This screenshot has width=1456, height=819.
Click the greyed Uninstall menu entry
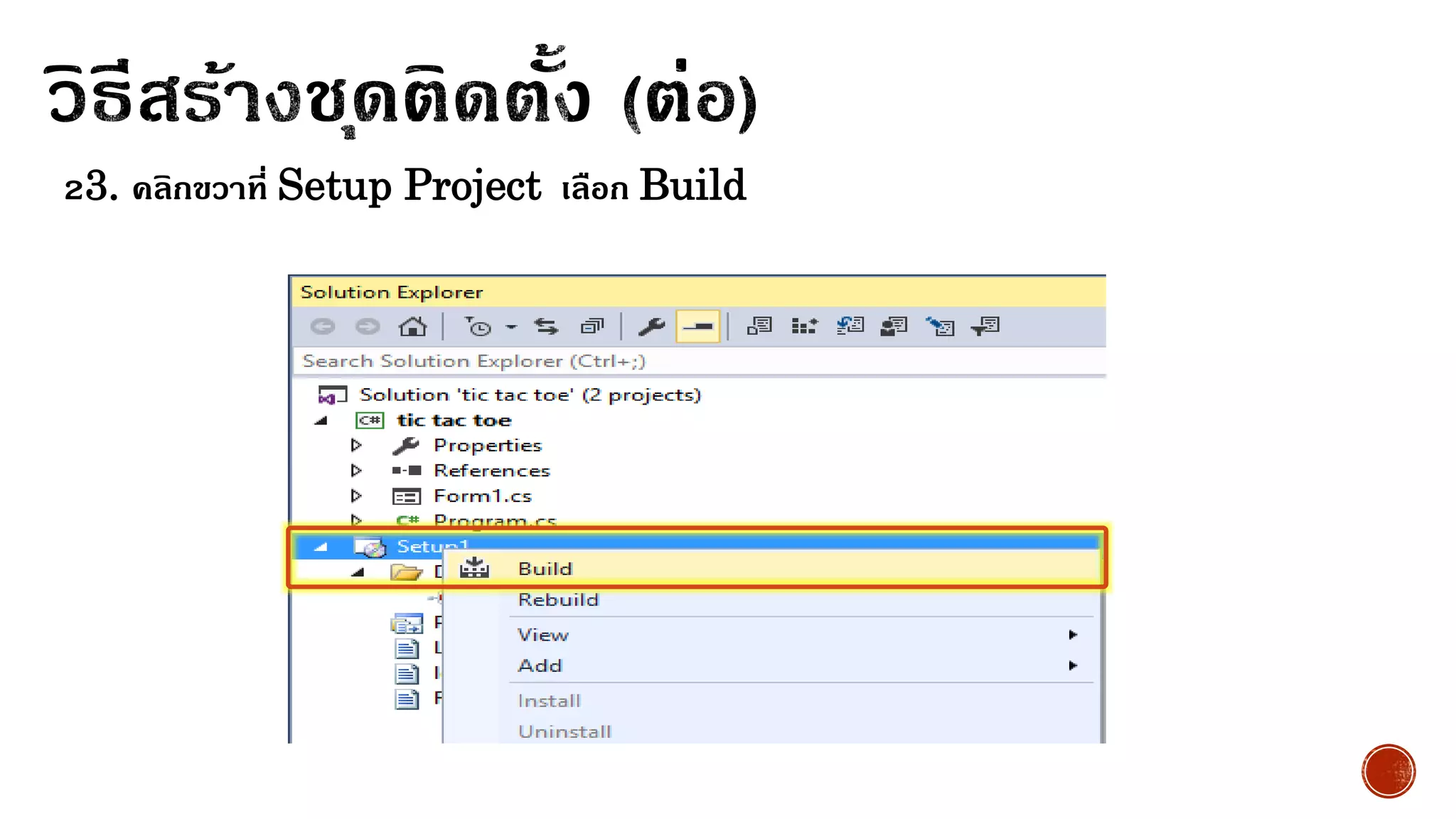pos(564,732)
